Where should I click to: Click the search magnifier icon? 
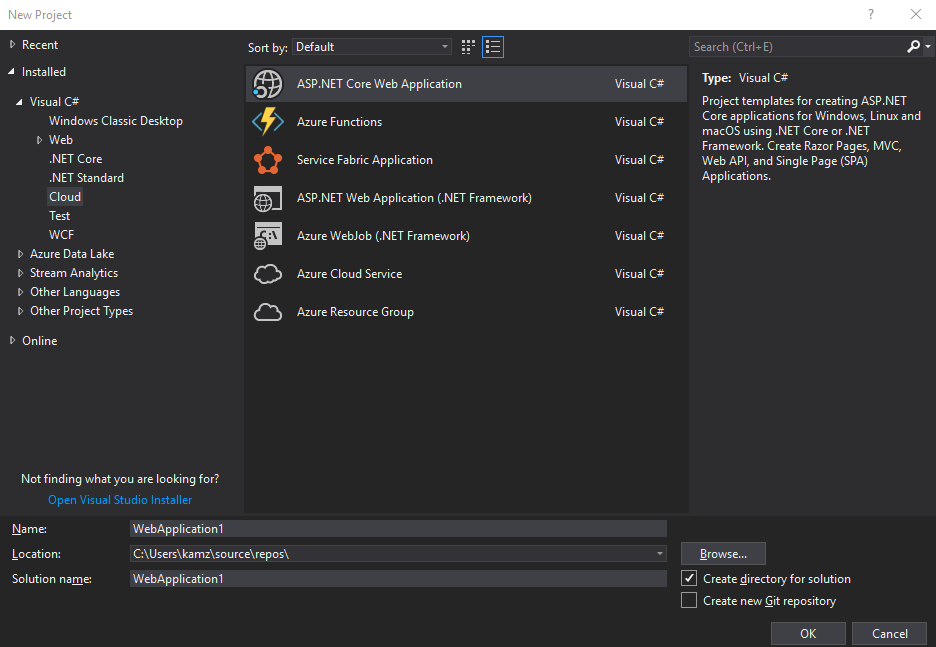pyautogui.click(x=913, y=47)
